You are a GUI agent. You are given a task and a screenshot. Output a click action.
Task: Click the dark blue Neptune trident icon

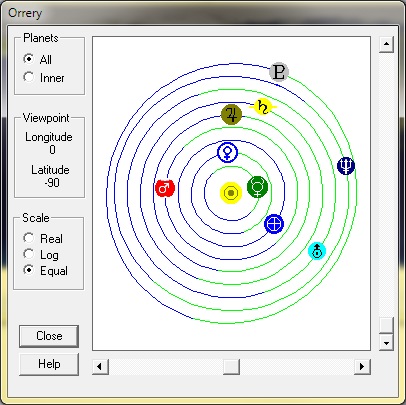pyautogui.click(x=346, y=166)
